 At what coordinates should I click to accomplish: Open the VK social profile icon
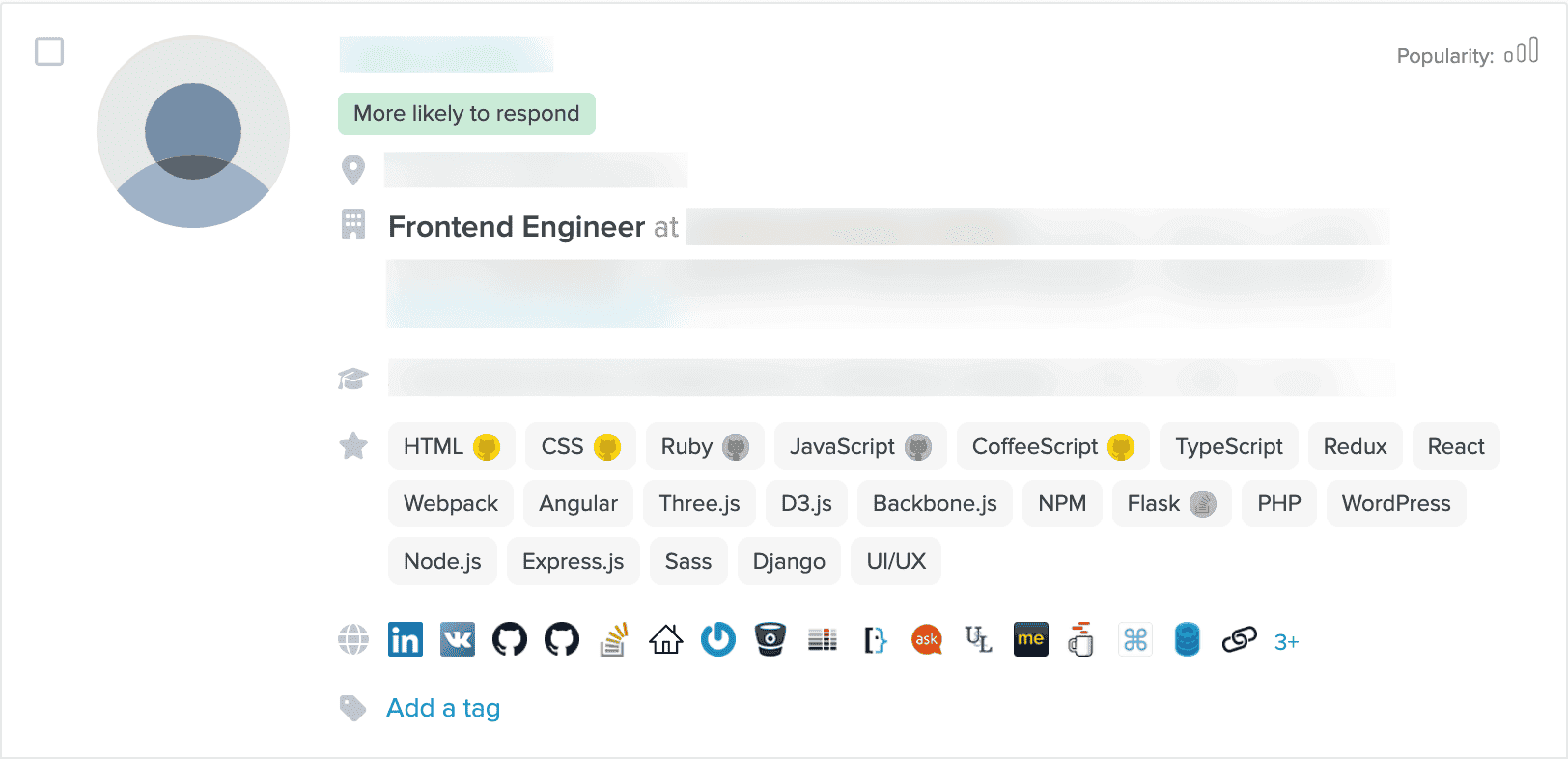coord(458,639)
